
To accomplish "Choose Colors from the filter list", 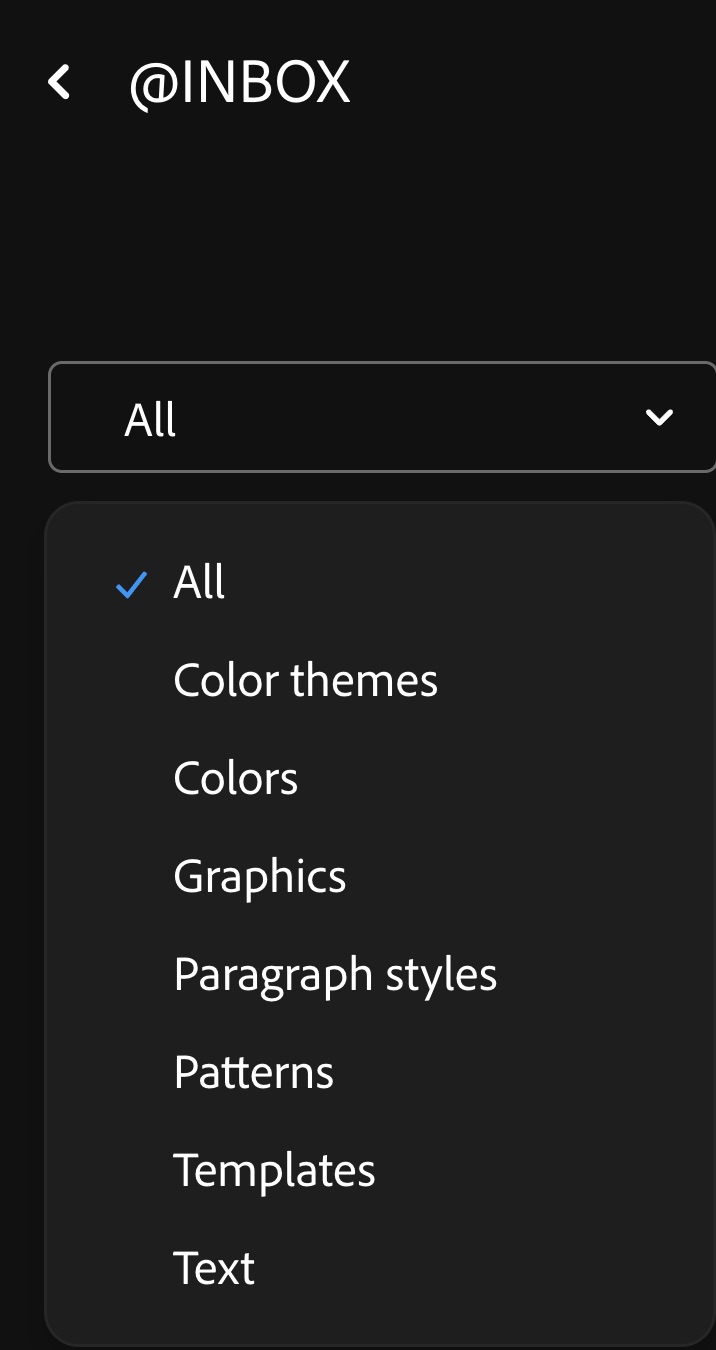I will (x=236, y=779).
